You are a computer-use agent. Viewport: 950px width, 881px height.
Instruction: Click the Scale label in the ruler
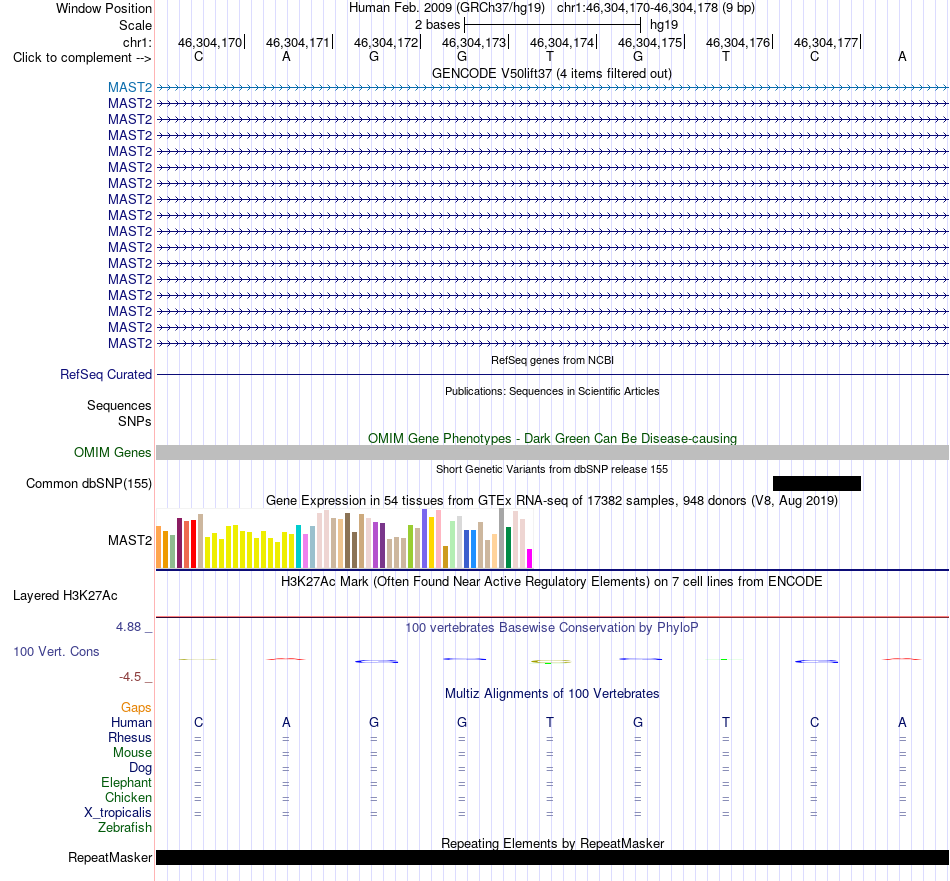pyautogui.click(x=135, y=25)
